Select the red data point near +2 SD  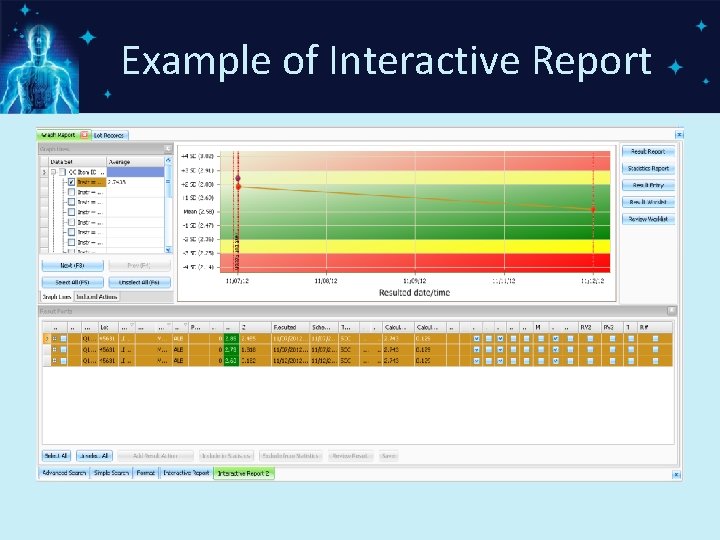click(x=238, y=186)
